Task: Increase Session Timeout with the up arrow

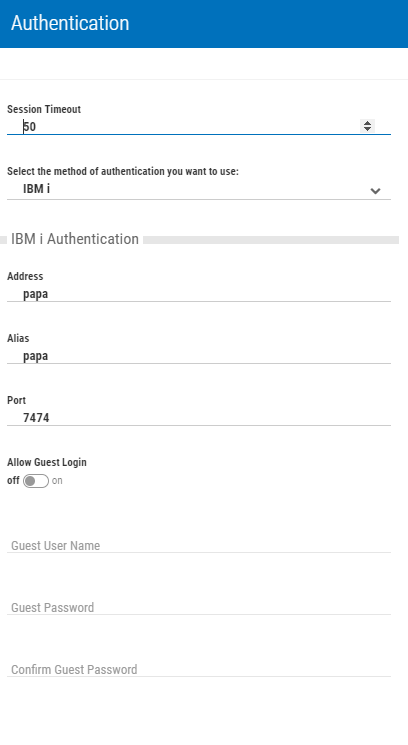Action: pos(367,123)
